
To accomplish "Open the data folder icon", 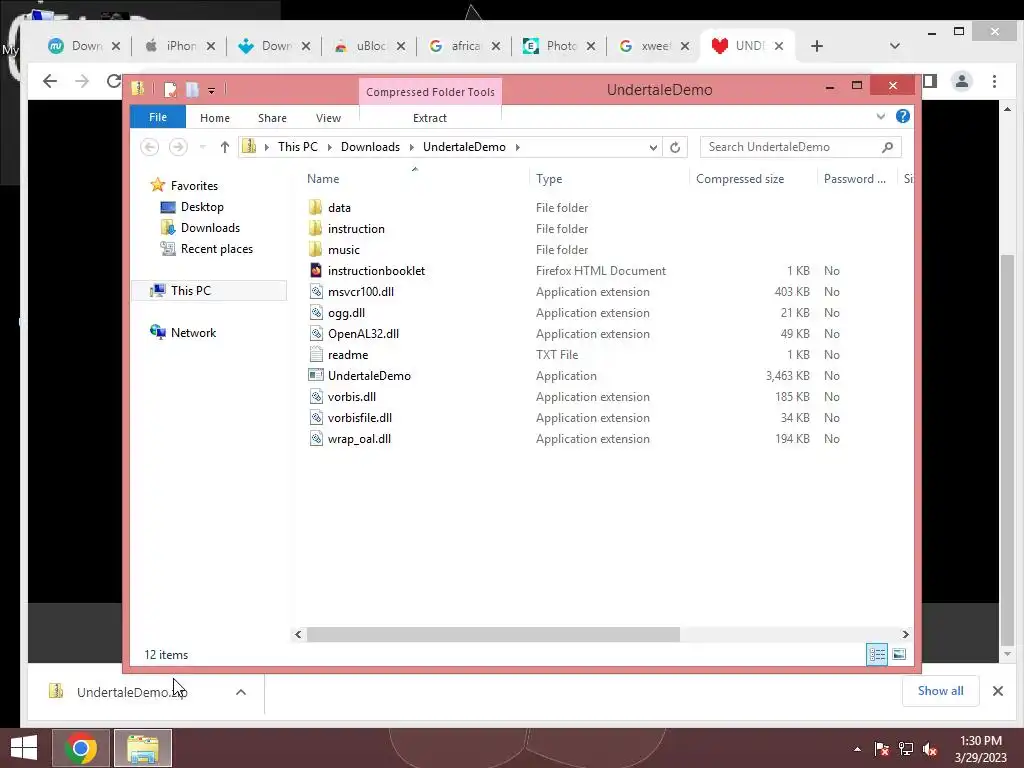I will pyautogui.click(x=315, y=208).
